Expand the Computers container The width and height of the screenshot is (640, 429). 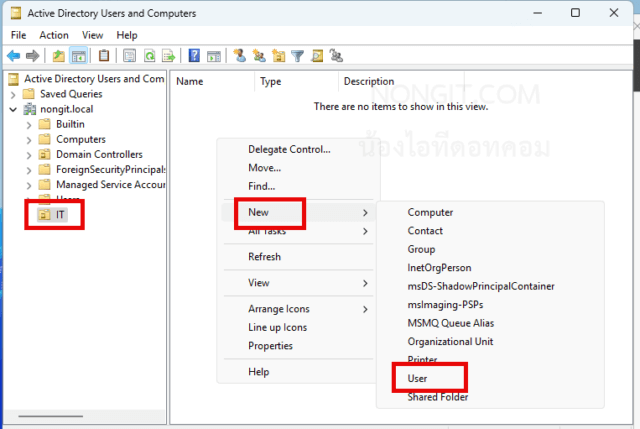[x=29, y=140]
